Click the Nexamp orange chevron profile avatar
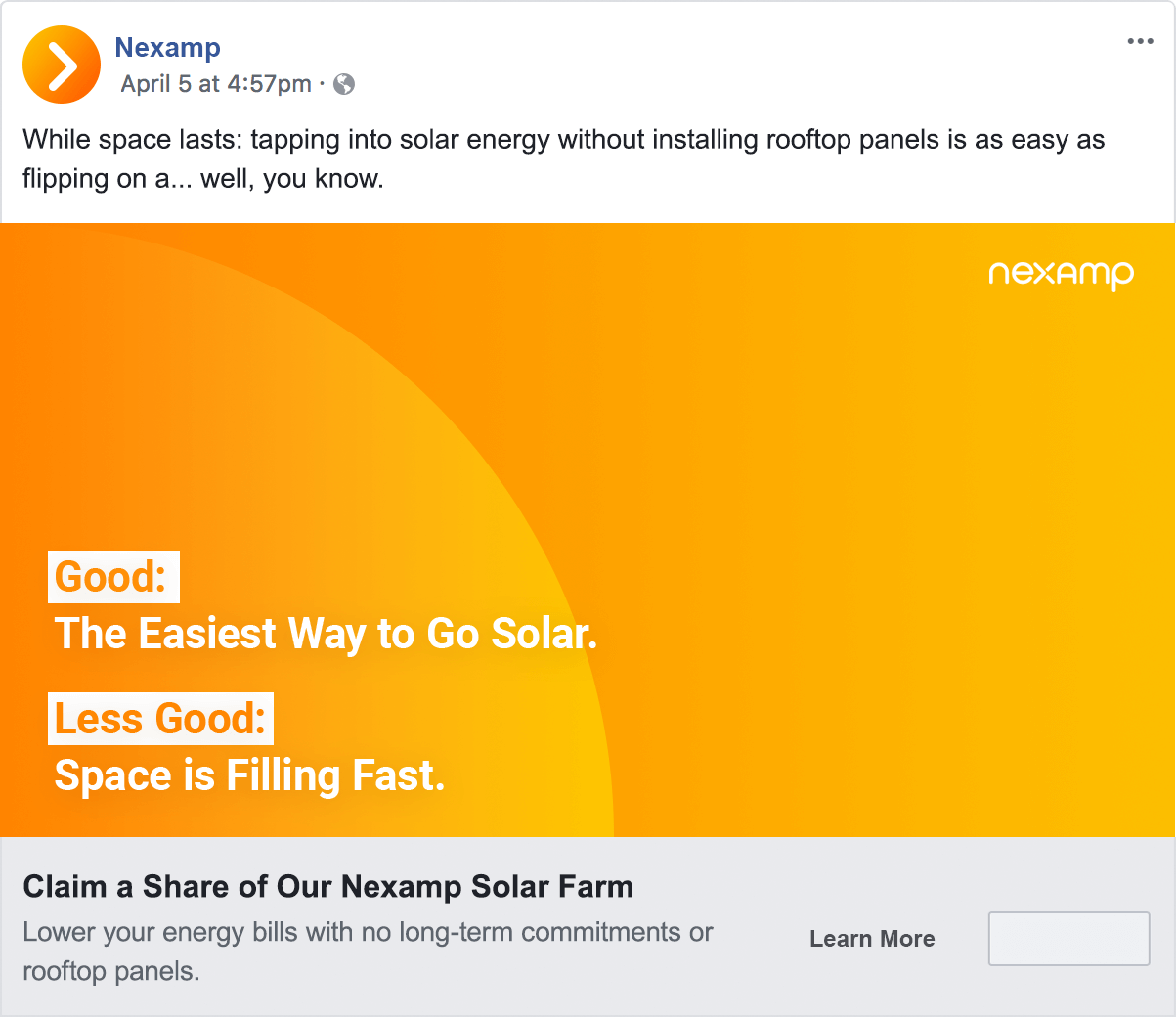1176x1017 pixels. coord(62,65)
